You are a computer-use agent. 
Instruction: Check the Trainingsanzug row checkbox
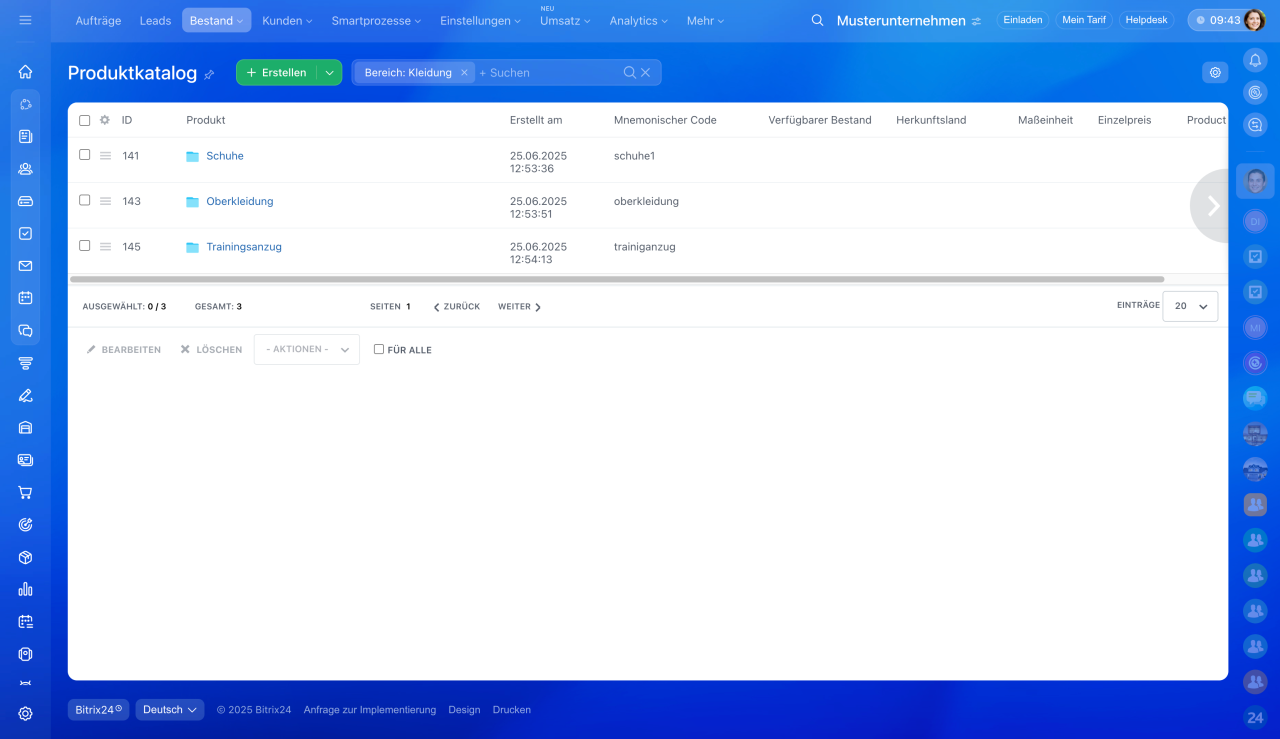(x=85, y=246)
